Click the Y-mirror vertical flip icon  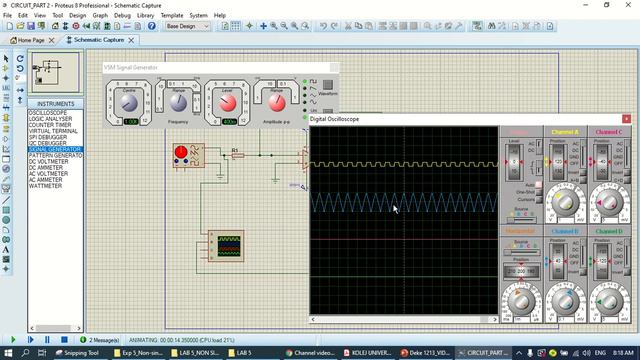pyautogui.click(x=20, y=100)
